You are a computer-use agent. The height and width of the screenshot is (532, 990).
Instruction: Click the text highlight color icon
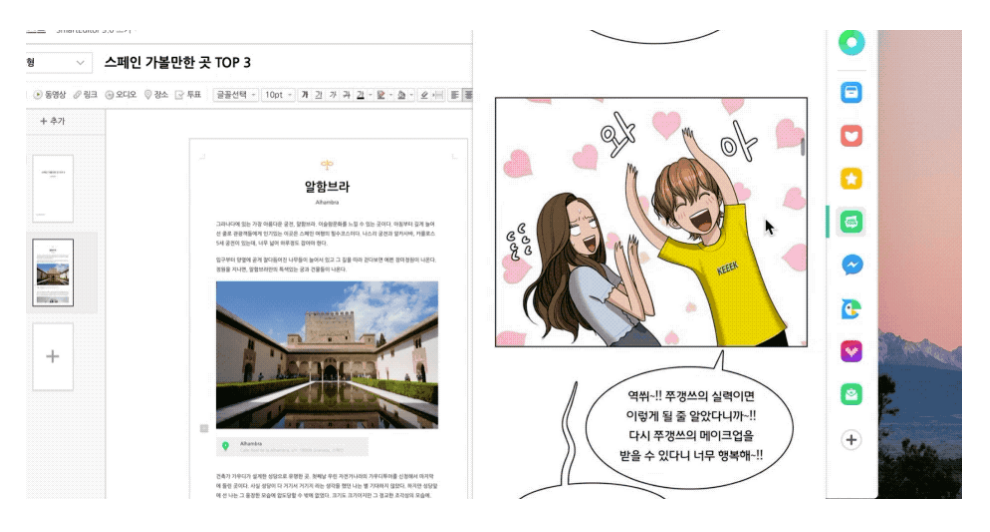[x=383, y=95]
